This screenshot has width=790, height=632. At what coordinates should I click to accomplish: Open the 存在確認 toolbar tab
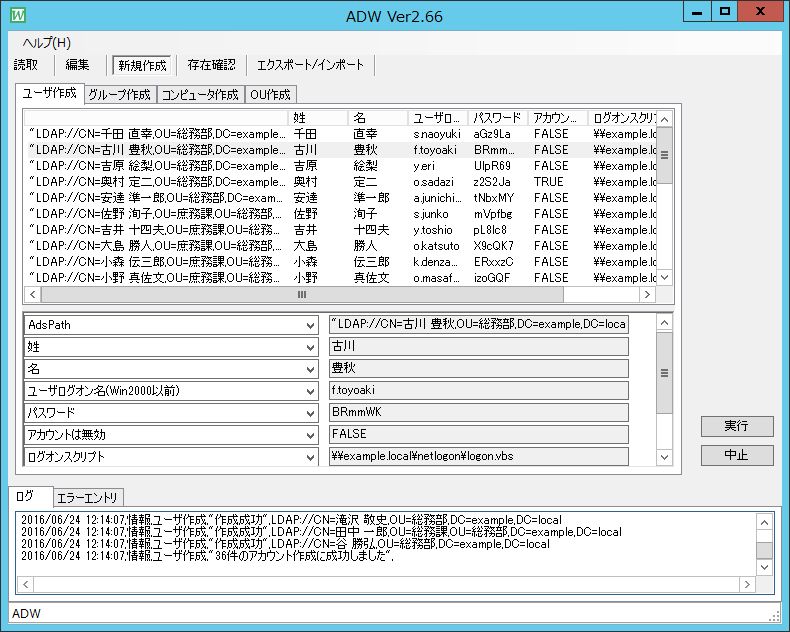[211, 65]
